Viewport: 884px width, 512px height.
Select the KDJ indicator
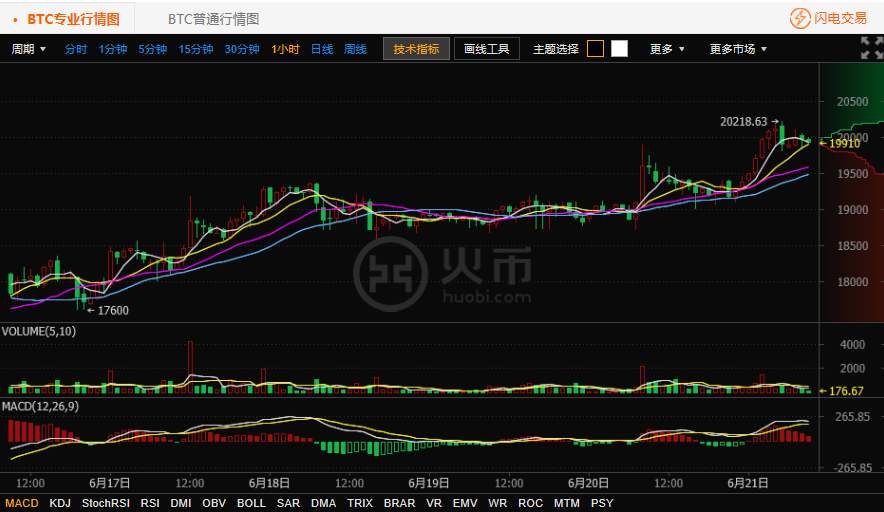(60, 503)
